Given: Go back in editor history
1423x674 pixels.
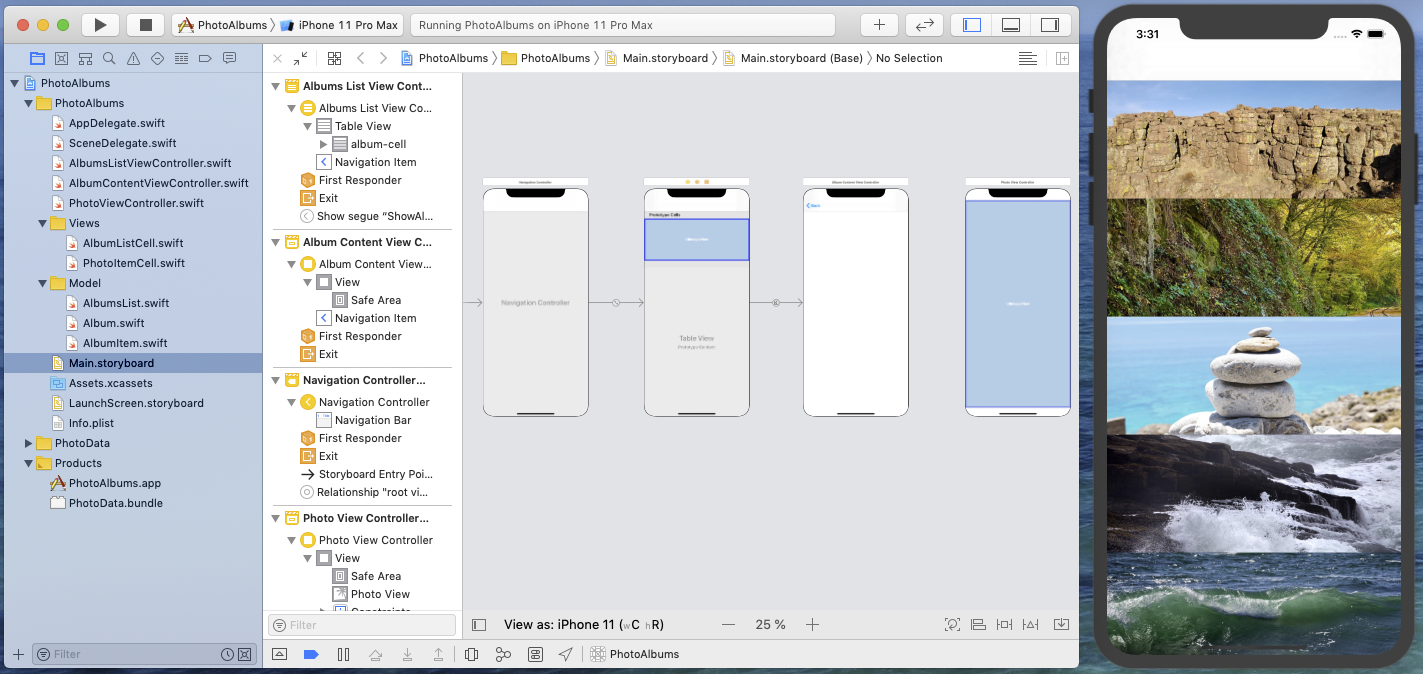Looking at the screenshot, I should click(x=361, y=58).
